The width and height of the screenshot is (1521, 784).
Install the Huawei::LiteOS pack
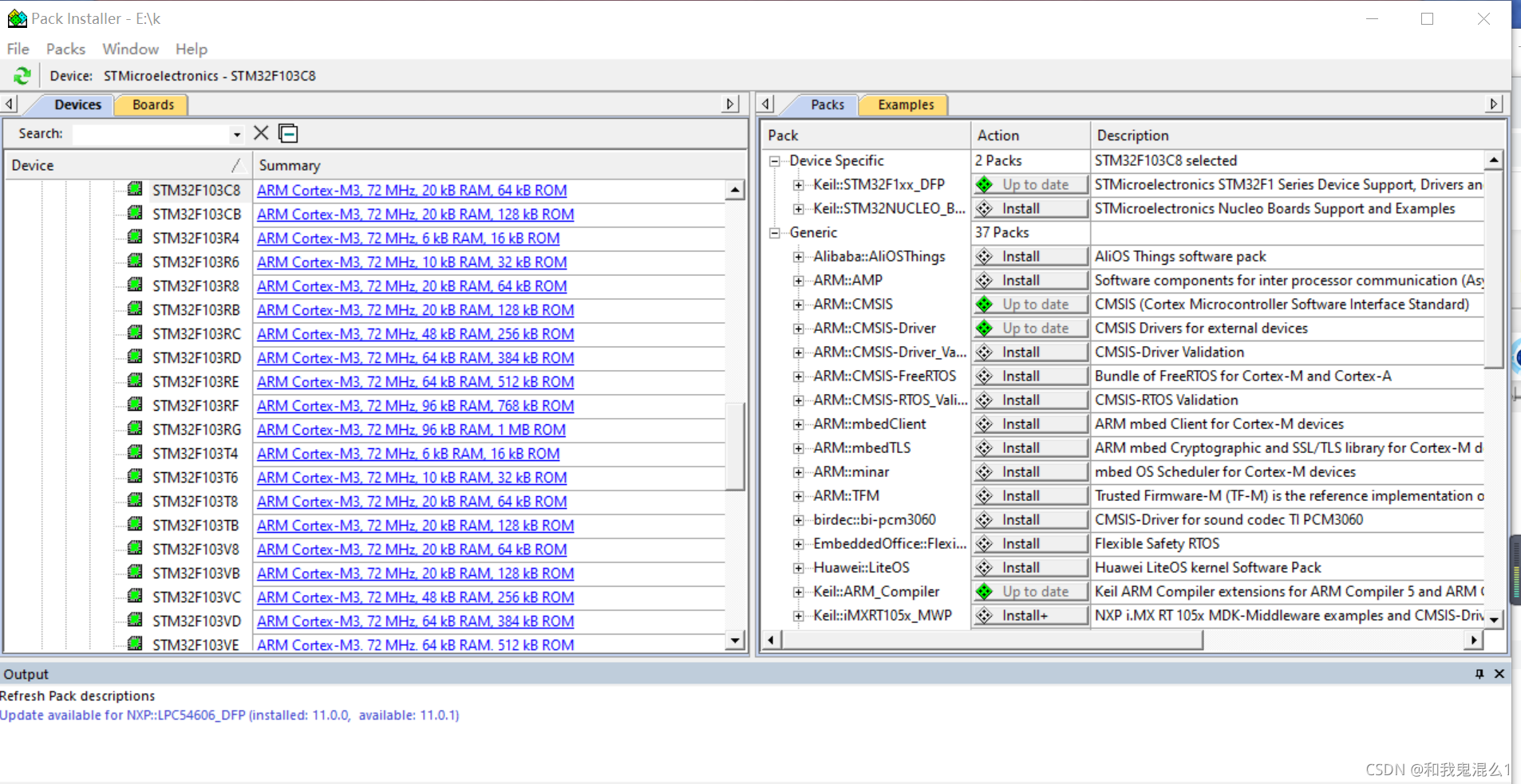(1030, 567)
